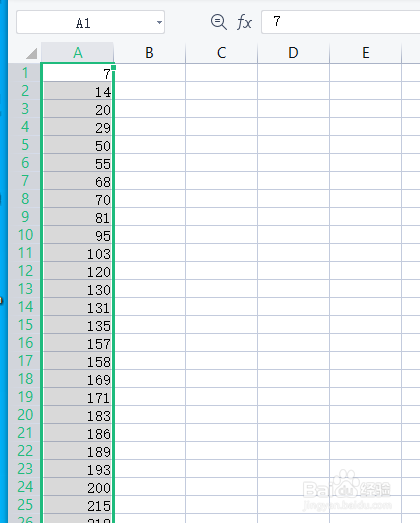
Task: Click the zoom magnifier icon beside fx
Action: pyautogui.click(x=219, y=22)
